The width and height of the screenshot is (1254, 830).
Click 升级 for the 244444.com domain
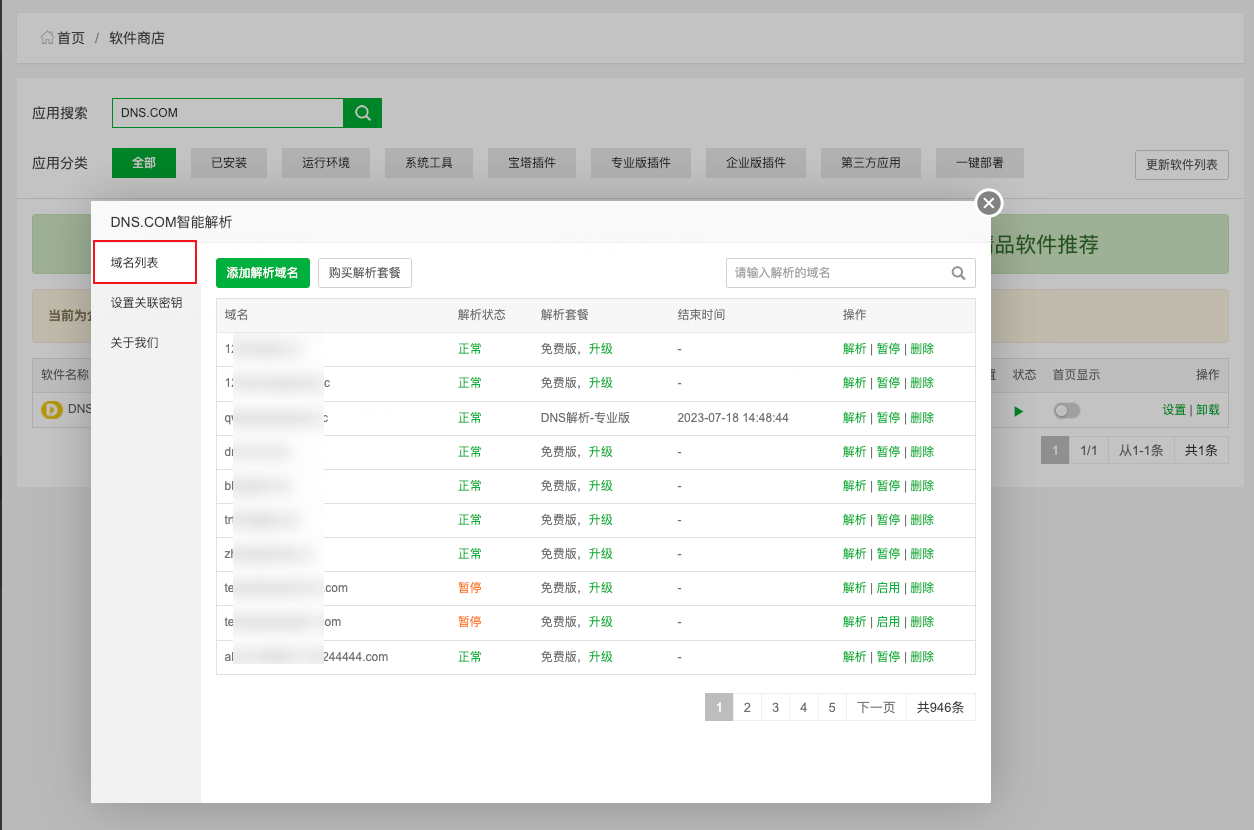[x=600, y=657]
